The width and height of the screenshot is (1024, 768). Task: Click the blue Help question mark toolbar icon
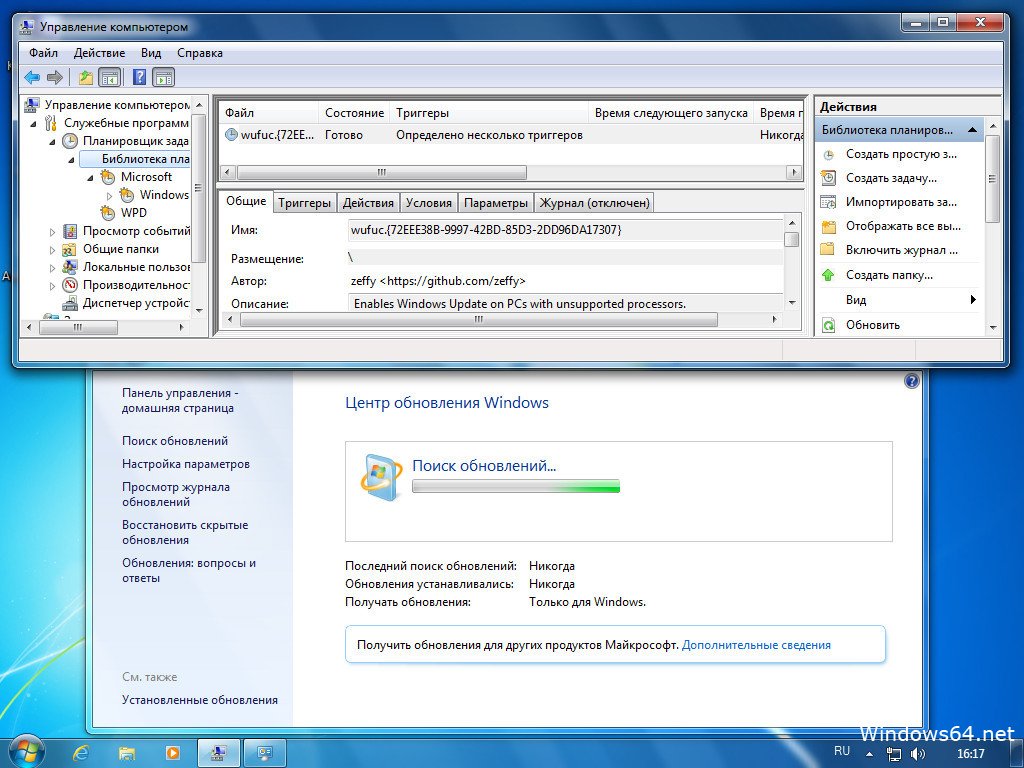pyautogui.click(x=139, y=77)
